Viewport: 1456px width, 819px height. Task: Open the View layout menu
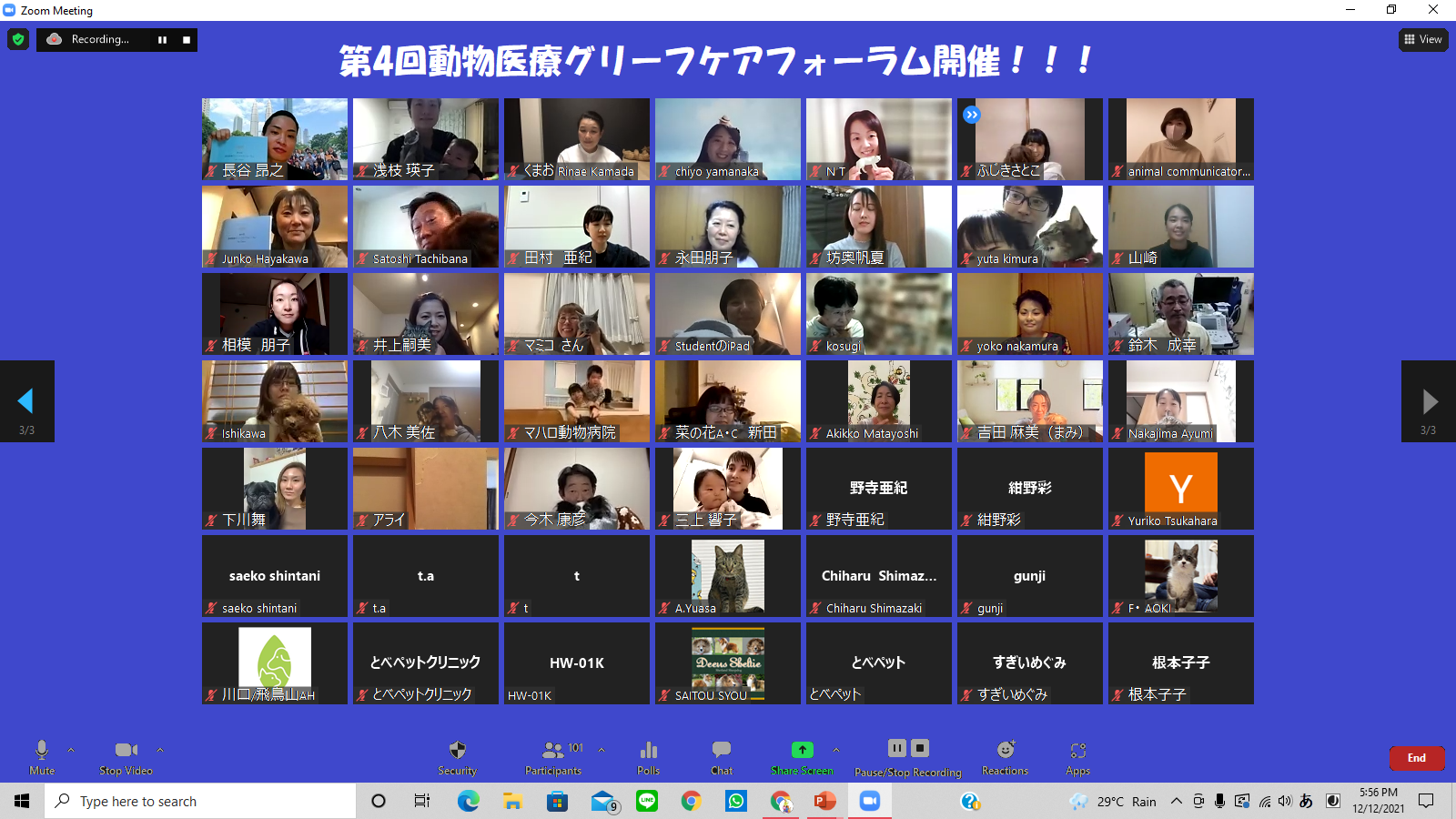coord(1423,39)
